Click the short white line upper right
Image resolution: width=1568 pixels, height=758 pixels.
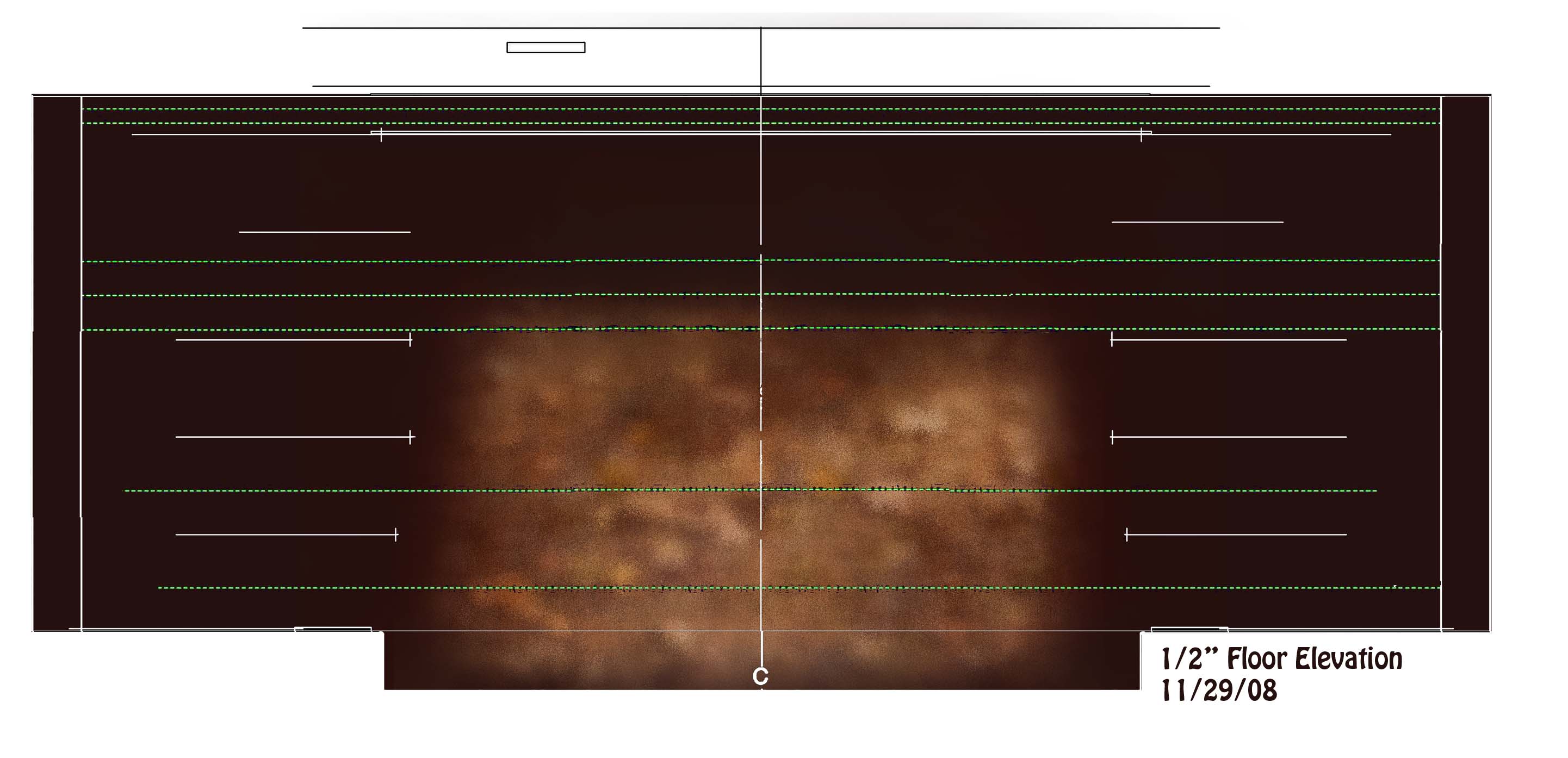click(x=1197, y=222)
